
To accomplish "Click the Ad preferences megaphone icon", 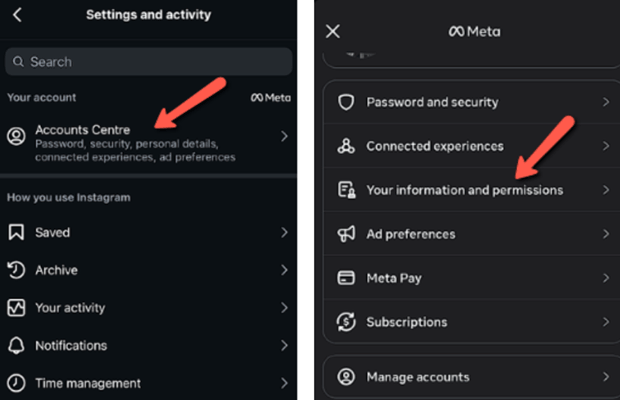I will (x=346, y=234).
